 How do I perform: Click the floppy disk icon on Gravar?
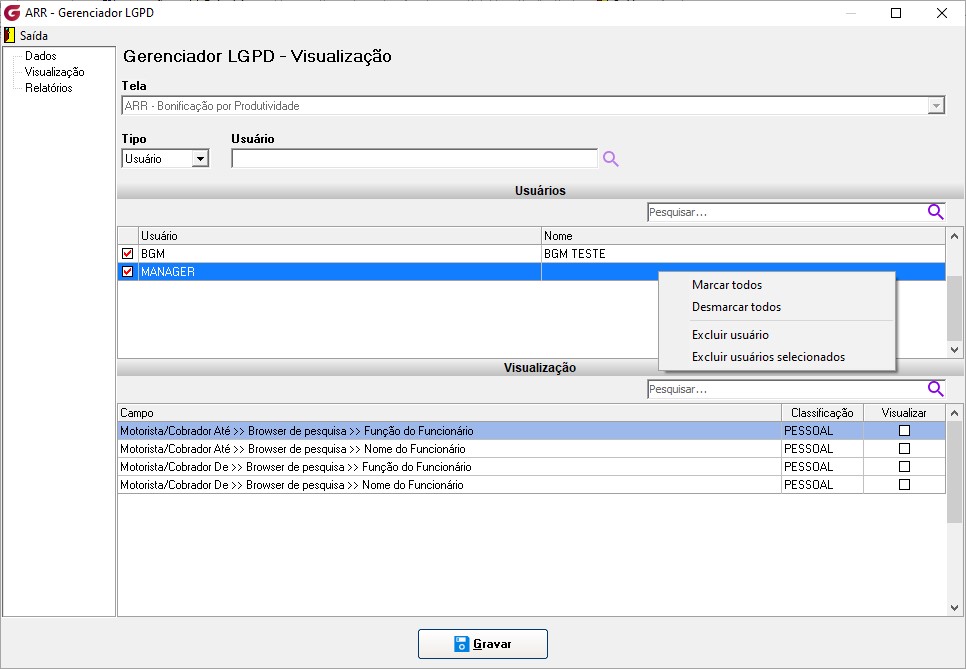click(x=461, y=644)
